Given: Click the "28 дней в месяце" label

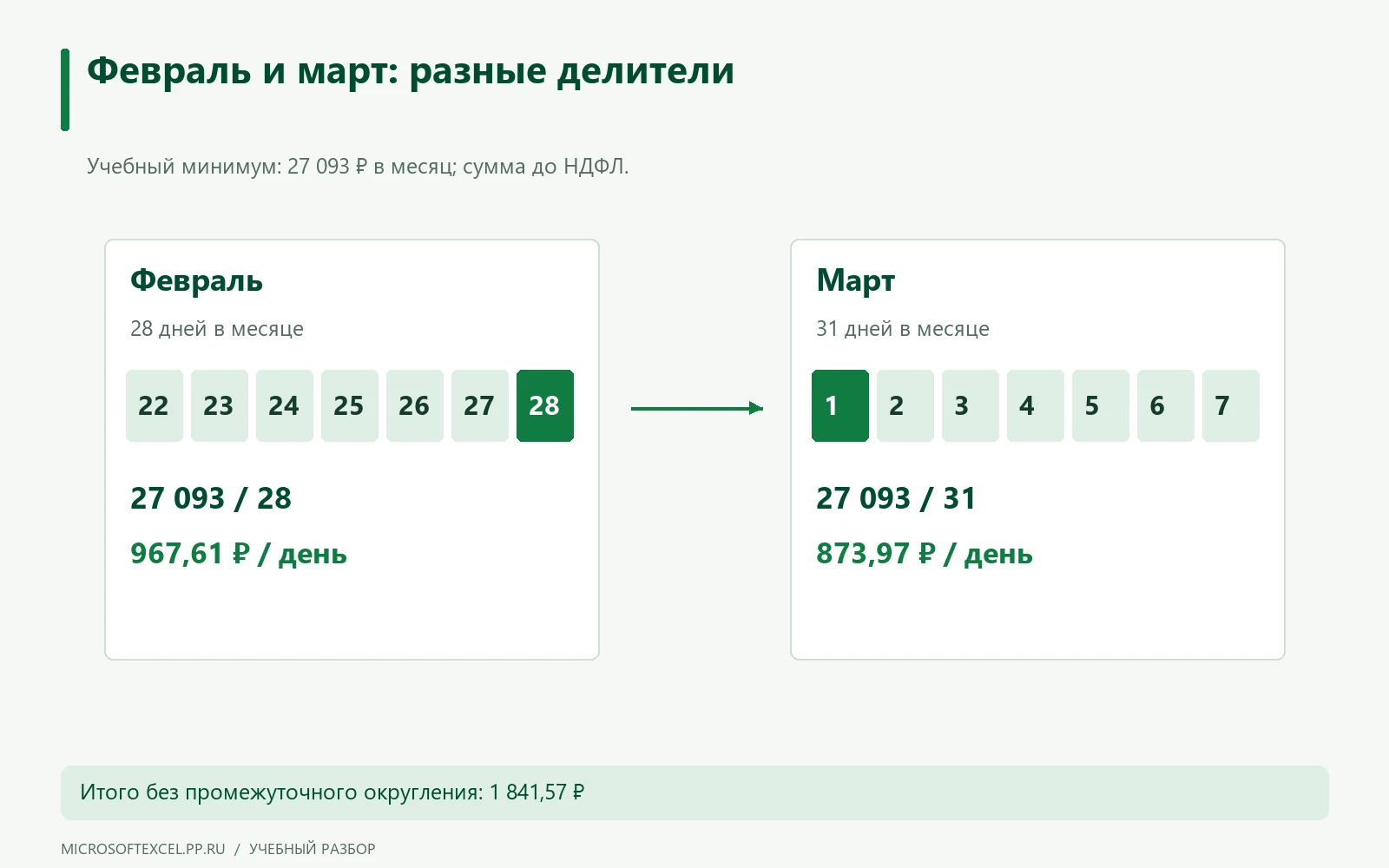Looking at the screenshot, I should pyautogui.click(x=217, y=329).
